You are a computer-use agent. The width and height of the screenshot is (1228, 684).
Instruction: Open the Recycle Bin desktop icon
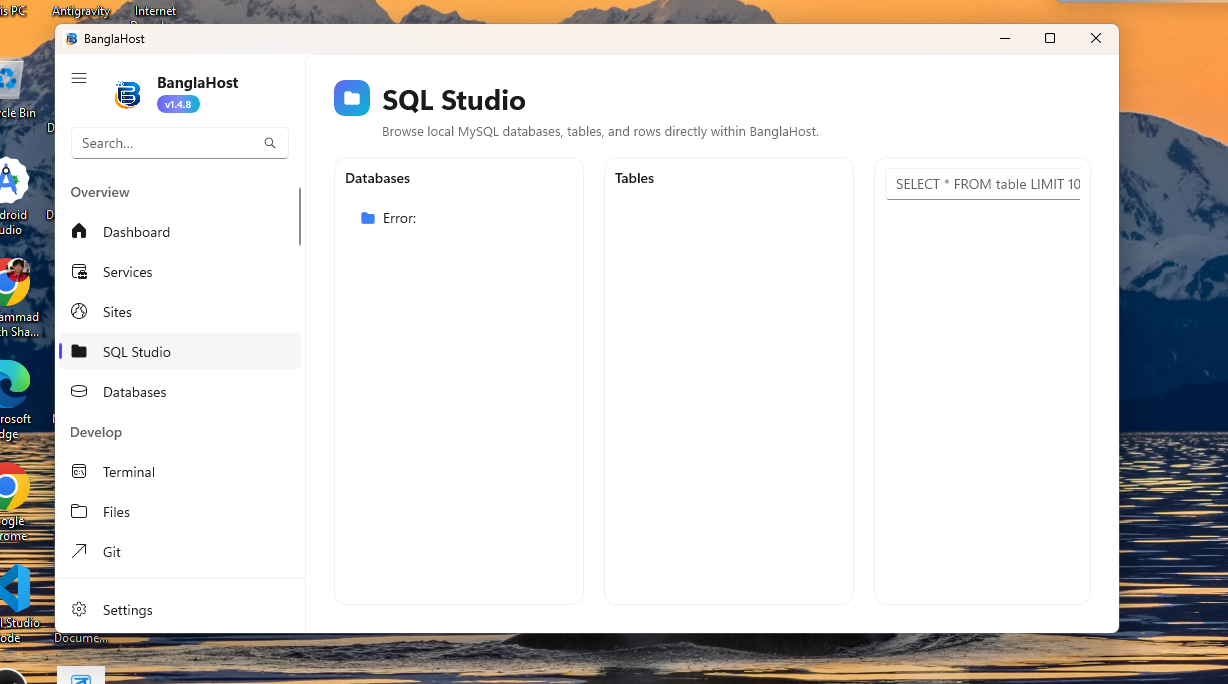[12, 90]
